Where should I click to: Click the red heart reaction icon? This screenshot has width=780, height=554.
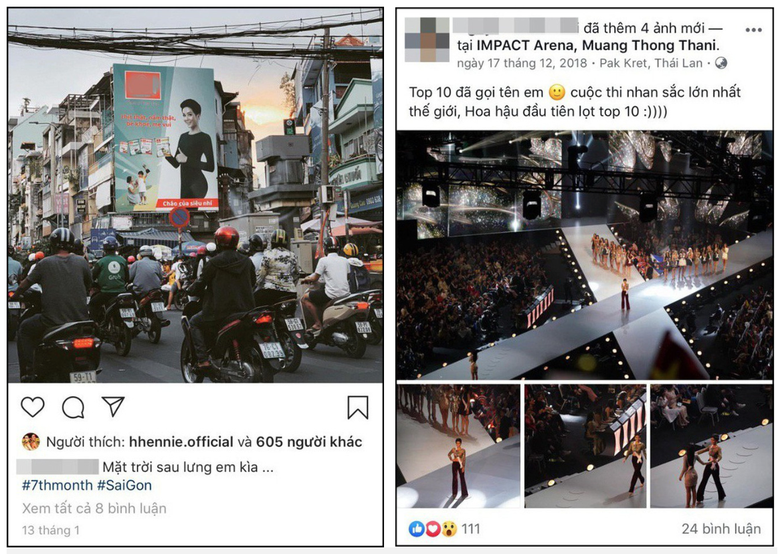(433, 529)
